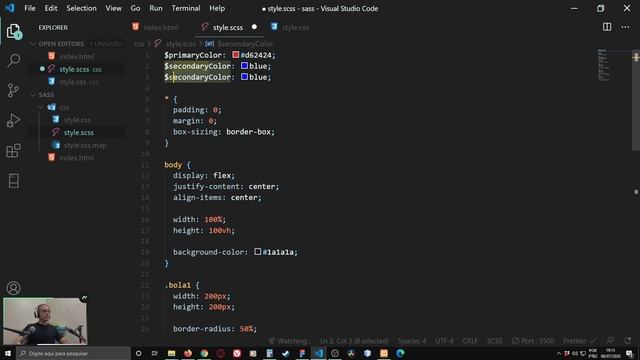Click the unsaved dot on style.scss tab
Screen dimensions: 640x360
[254, 27]
